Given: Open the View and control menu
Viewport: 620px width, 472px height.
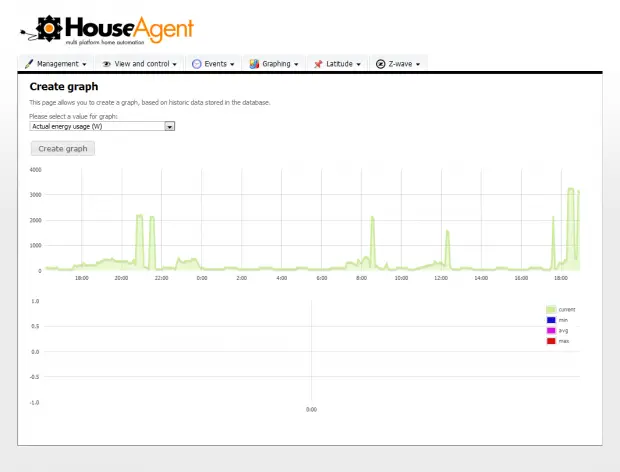Looking at the screenshot, I should (x=139, y=64).
